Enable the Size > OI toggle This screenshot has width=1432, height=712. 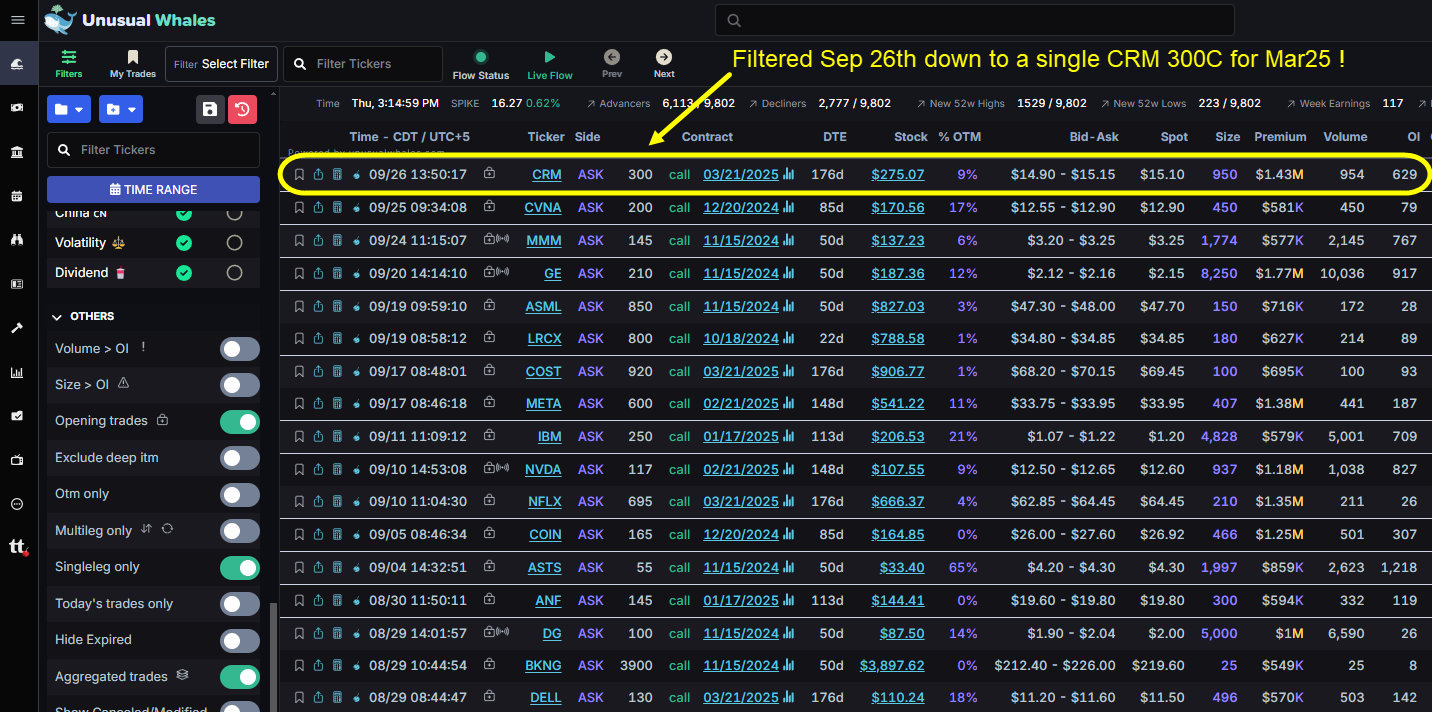click(240, 385)
